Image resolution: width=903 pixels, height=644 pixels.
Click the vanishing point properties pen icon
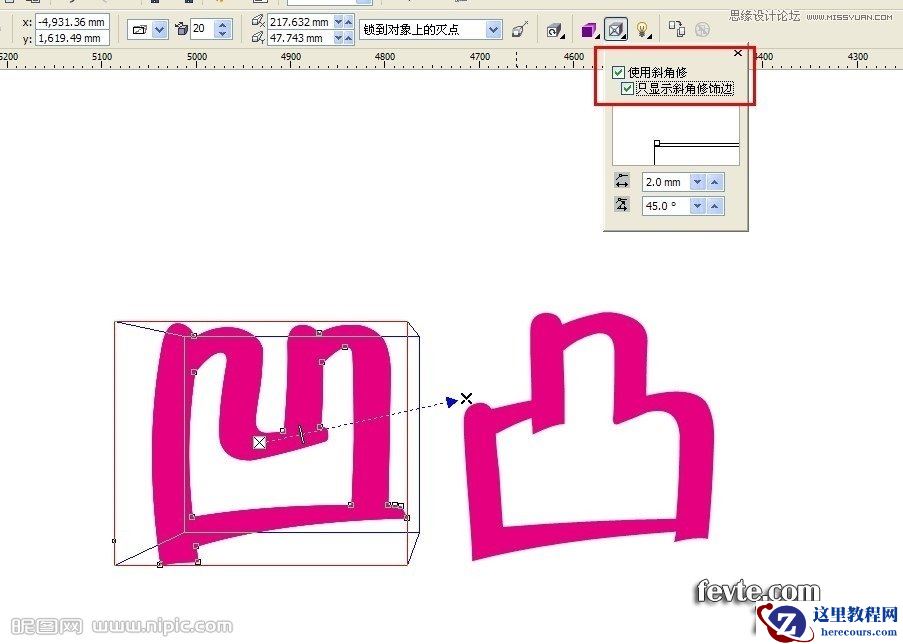pos(520,30)
